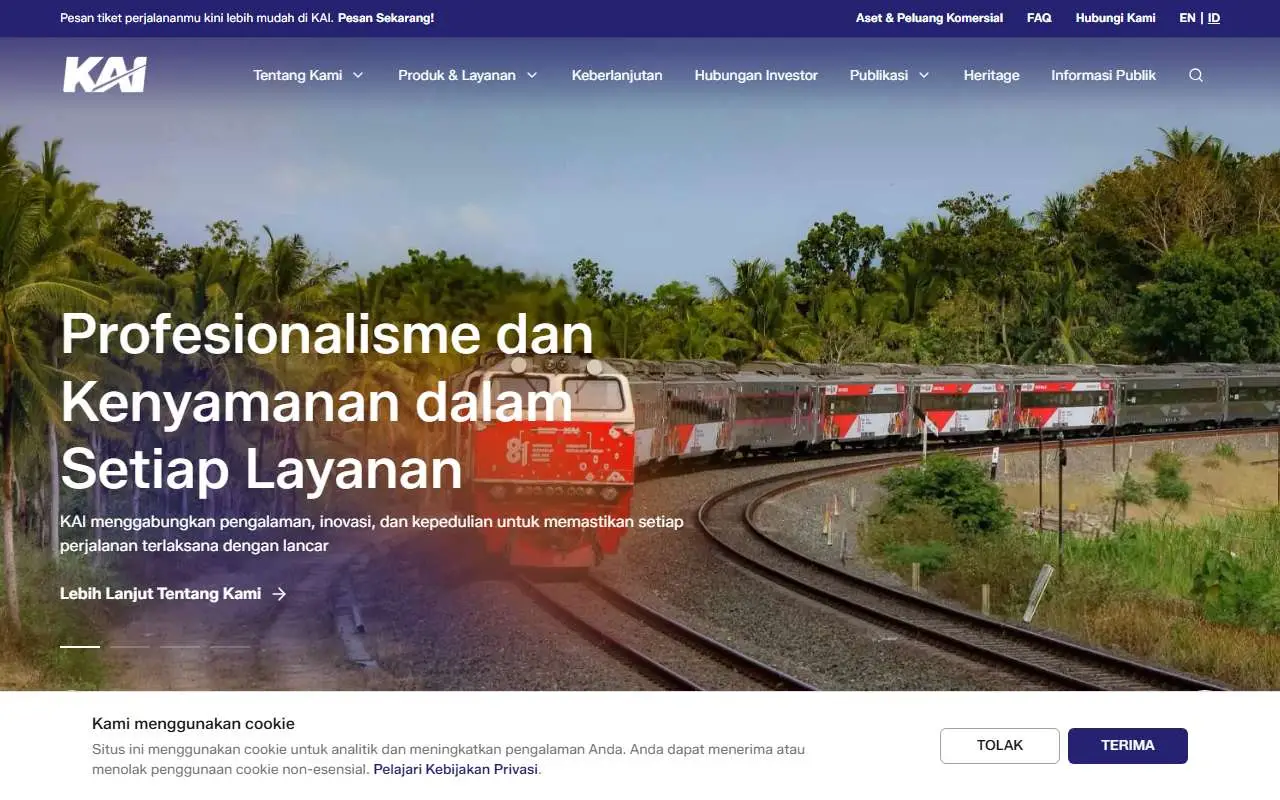Open Aset & Peluang Komersial link
Screen dimensions: 1280x800
pyautogui.click(x=929, y=18)
